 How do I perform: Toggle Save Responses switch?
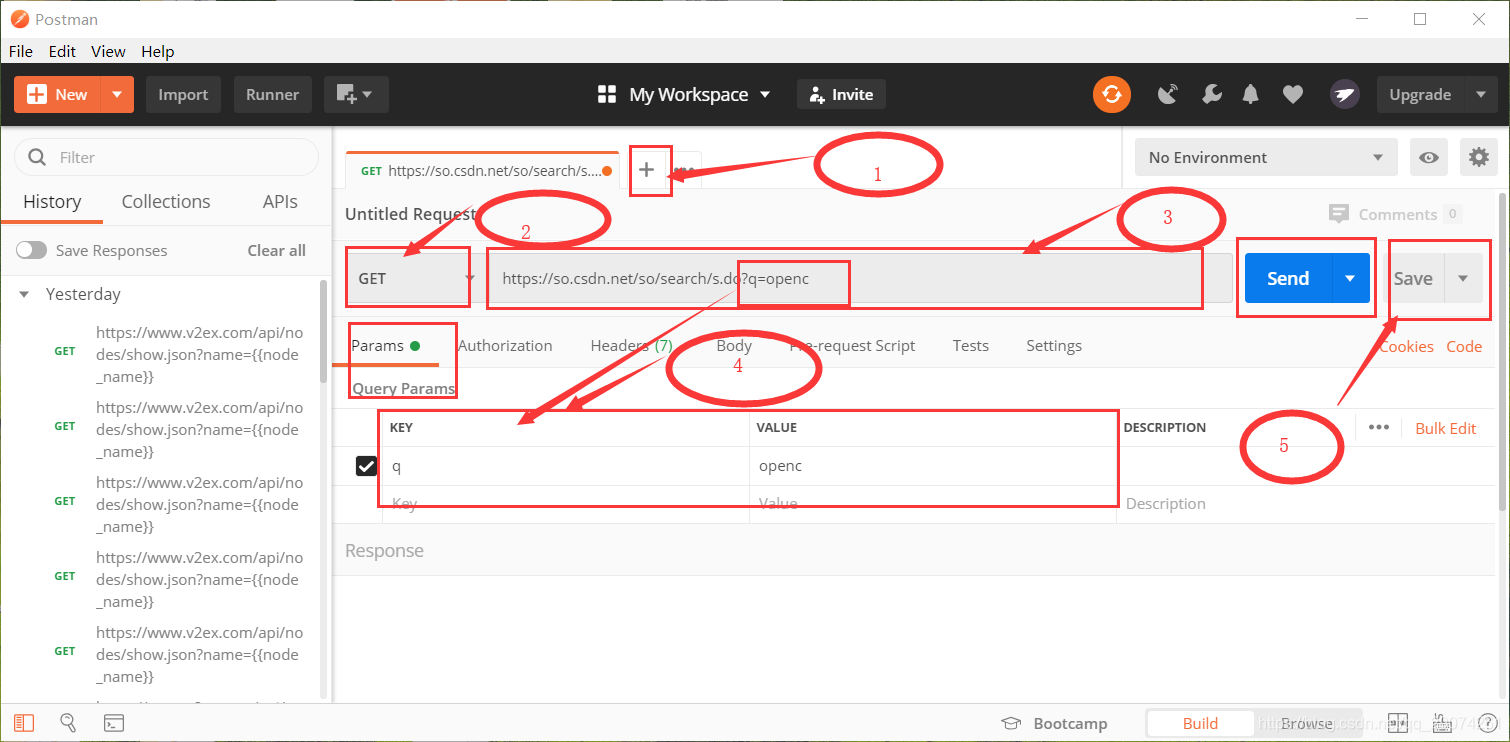[x=31, y=250]
